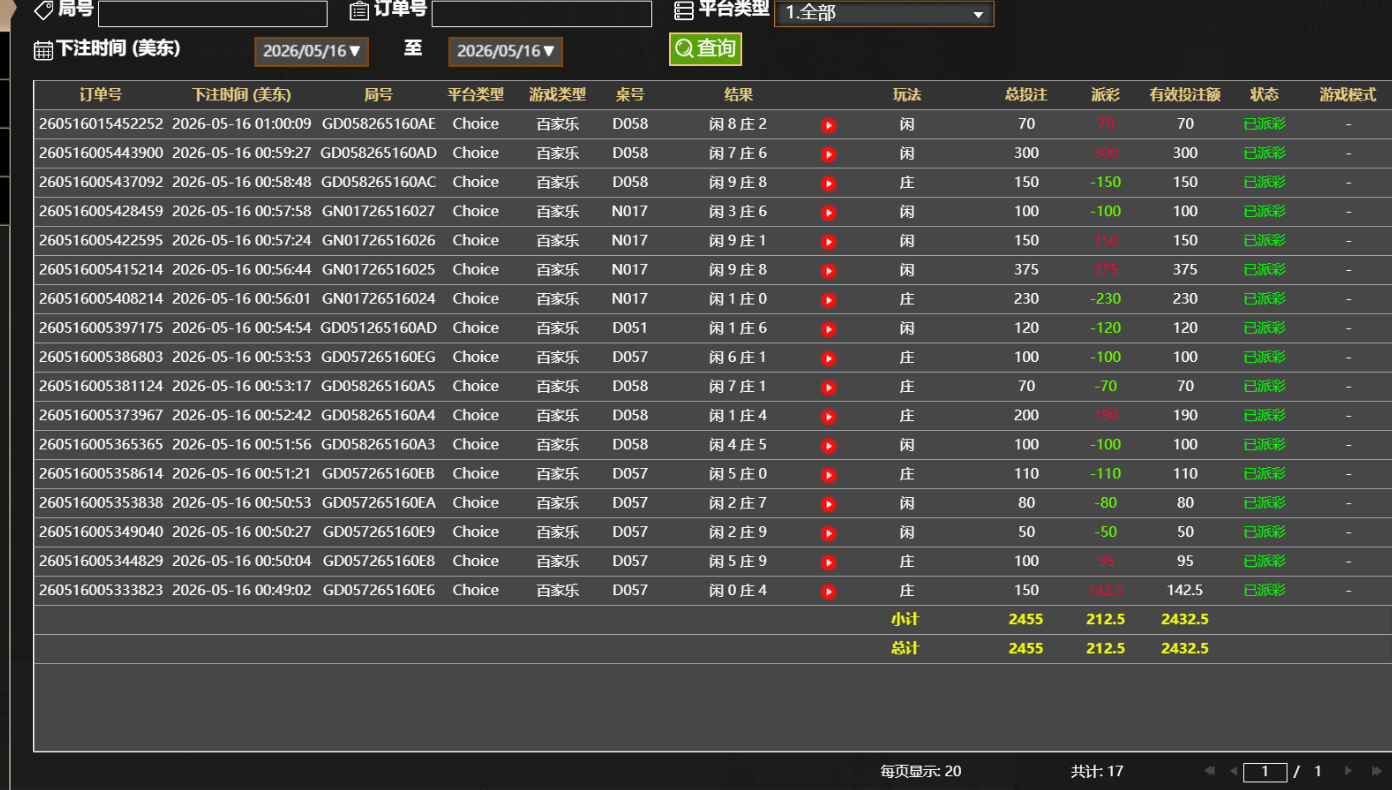Go to the first page arrow
This screenshot has width=1392, height=790.
click(x=1210, y=771)
